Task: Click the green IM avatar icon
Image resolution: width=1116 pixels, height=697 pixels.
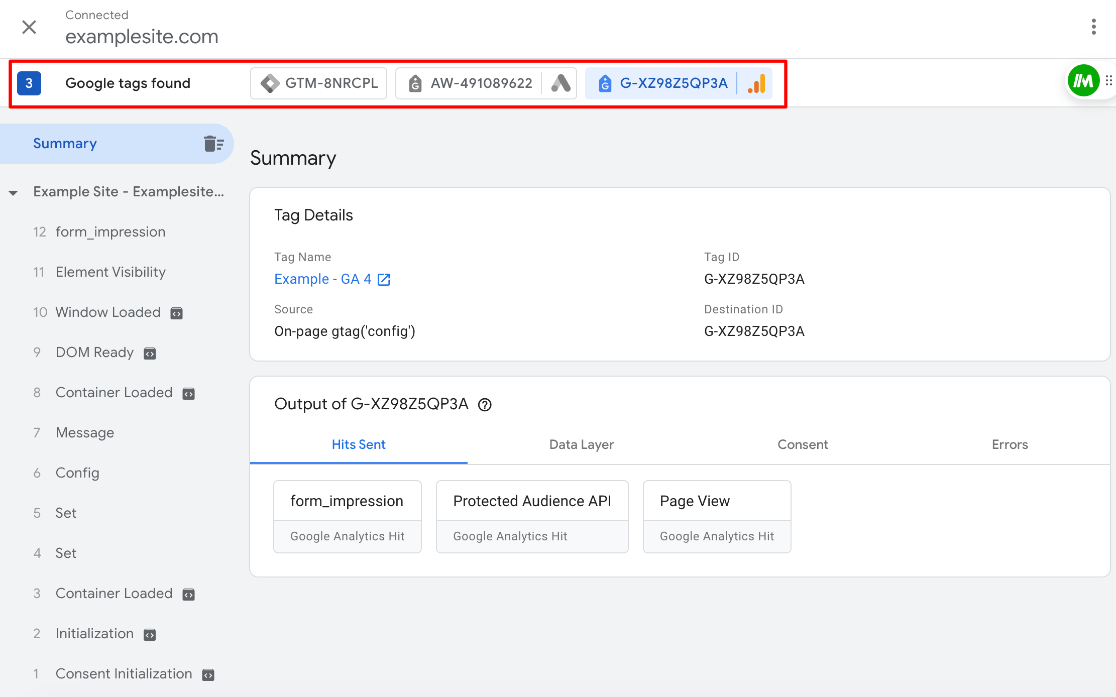Action: click(1084, 80)
